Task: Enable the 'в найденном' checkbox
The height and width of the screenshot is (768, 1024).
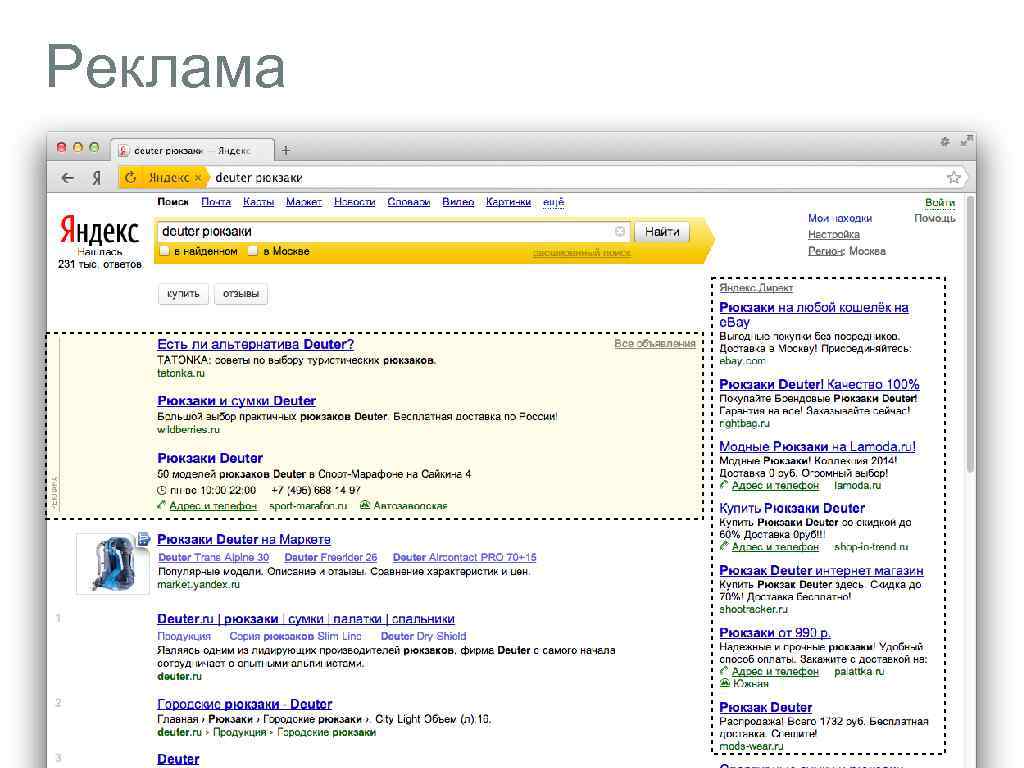Action: (165, 252)
